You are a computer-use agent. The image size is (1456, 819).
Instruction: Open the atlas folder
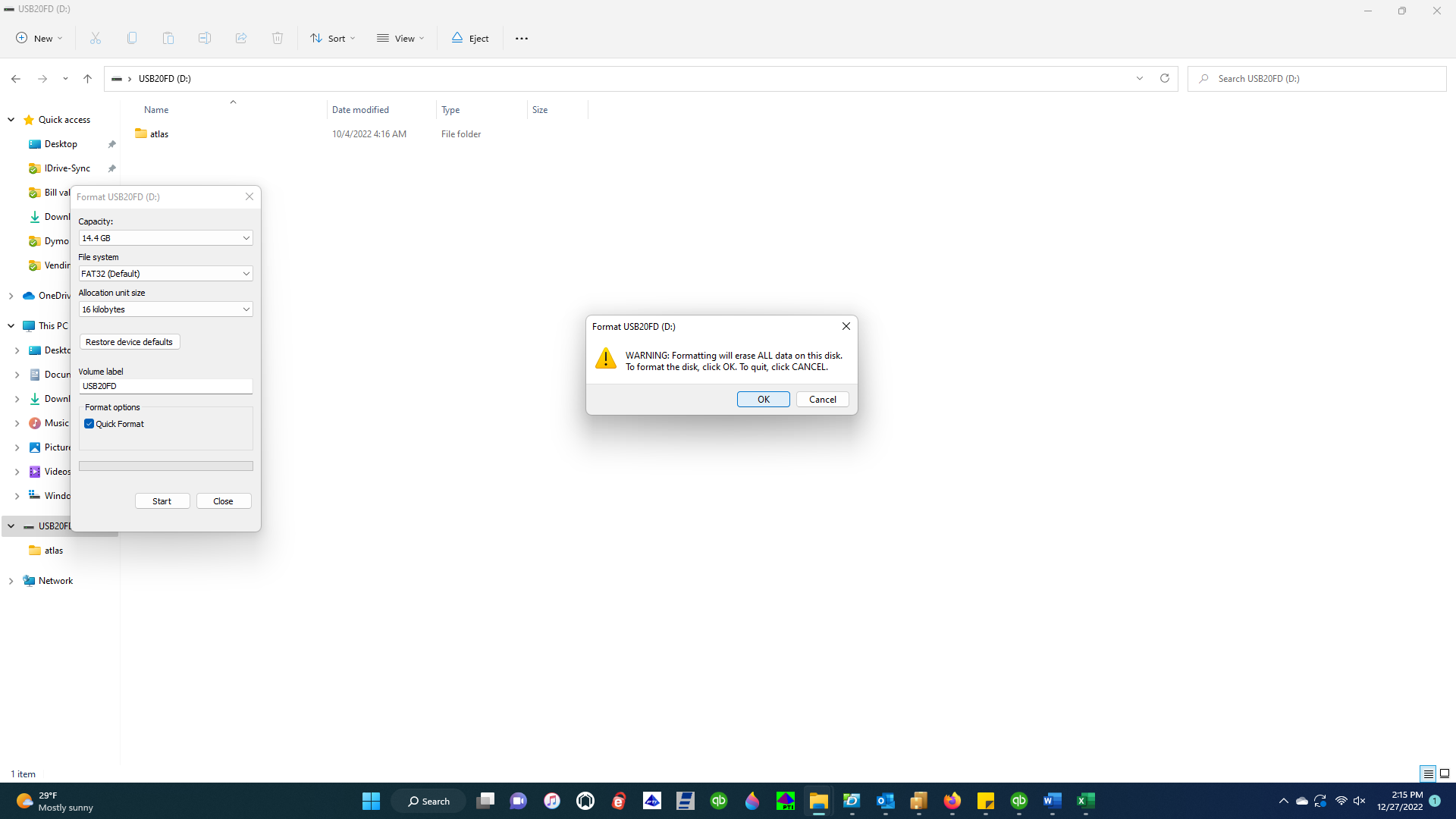[160, 133]
